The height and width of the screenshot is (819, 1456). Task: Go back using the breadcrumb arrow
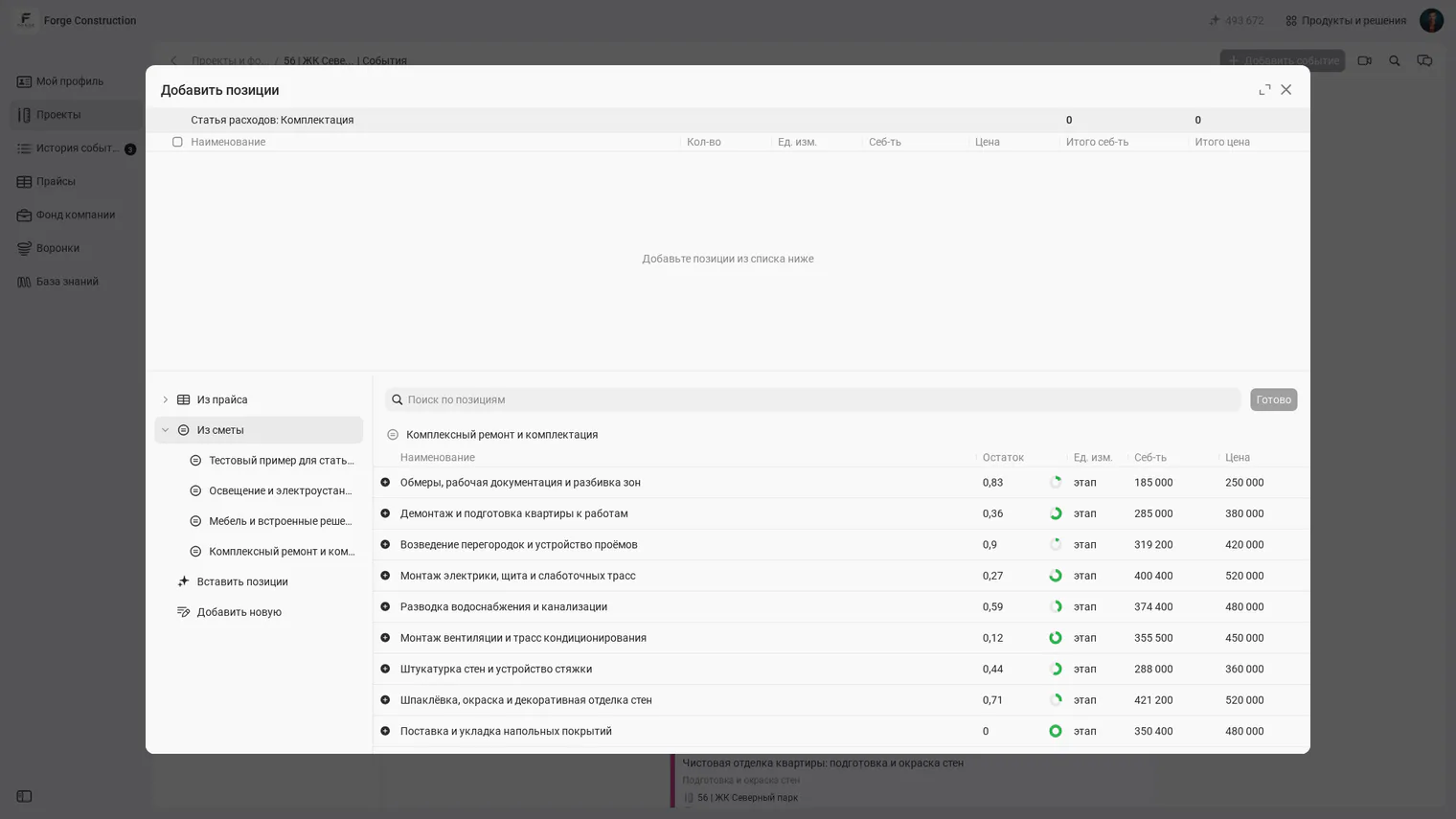tap(173, 60)
